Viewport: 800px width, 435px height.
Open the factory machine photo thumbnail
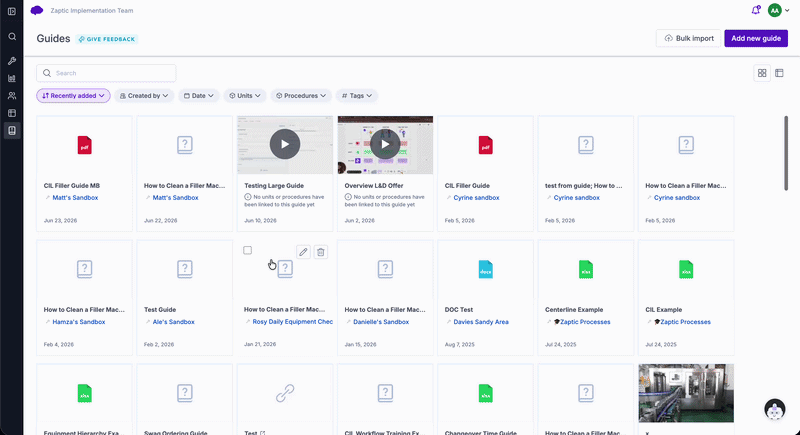(686, 393)
